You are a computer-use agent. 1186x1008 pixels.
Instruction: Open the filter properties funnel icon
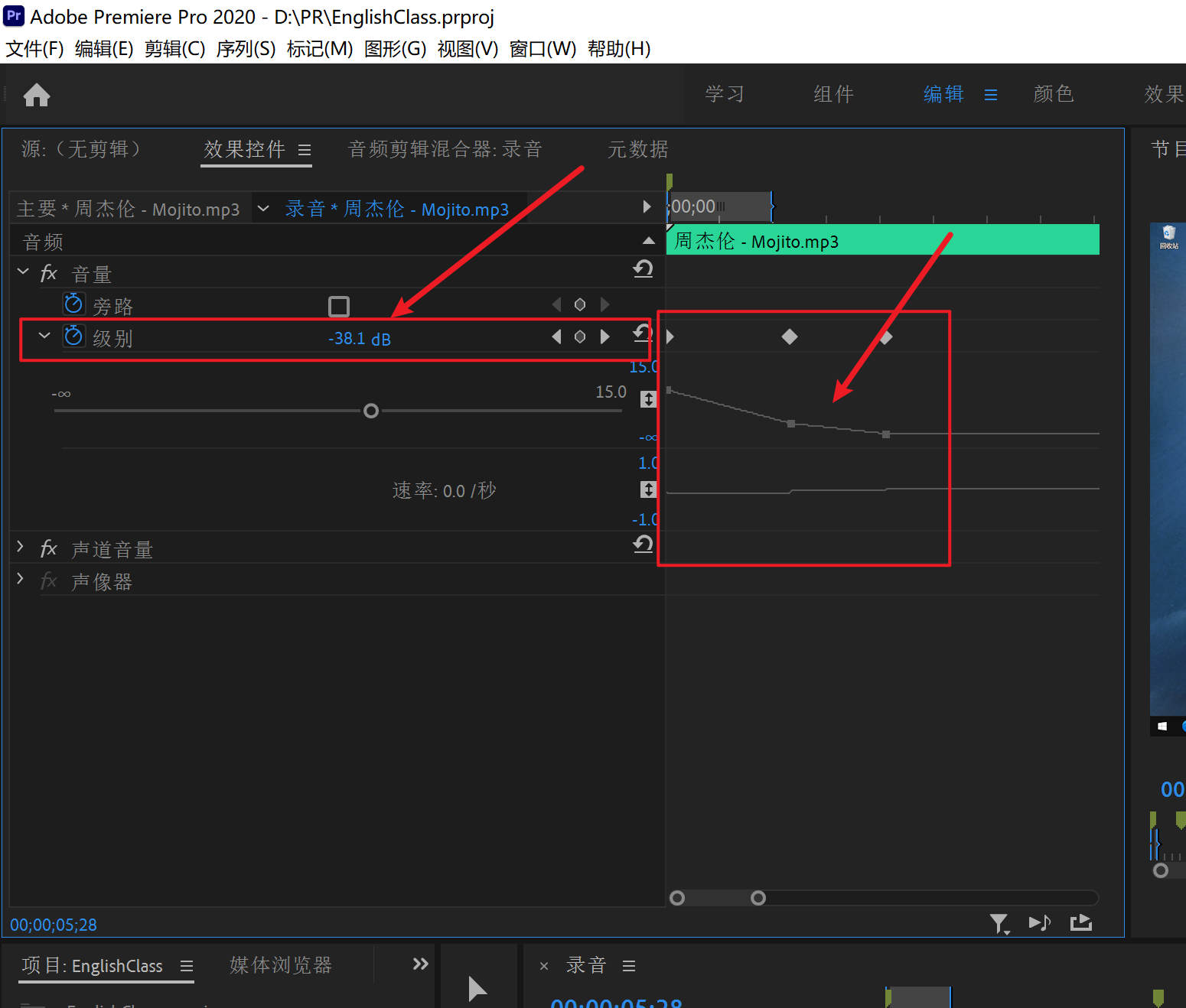999,924
